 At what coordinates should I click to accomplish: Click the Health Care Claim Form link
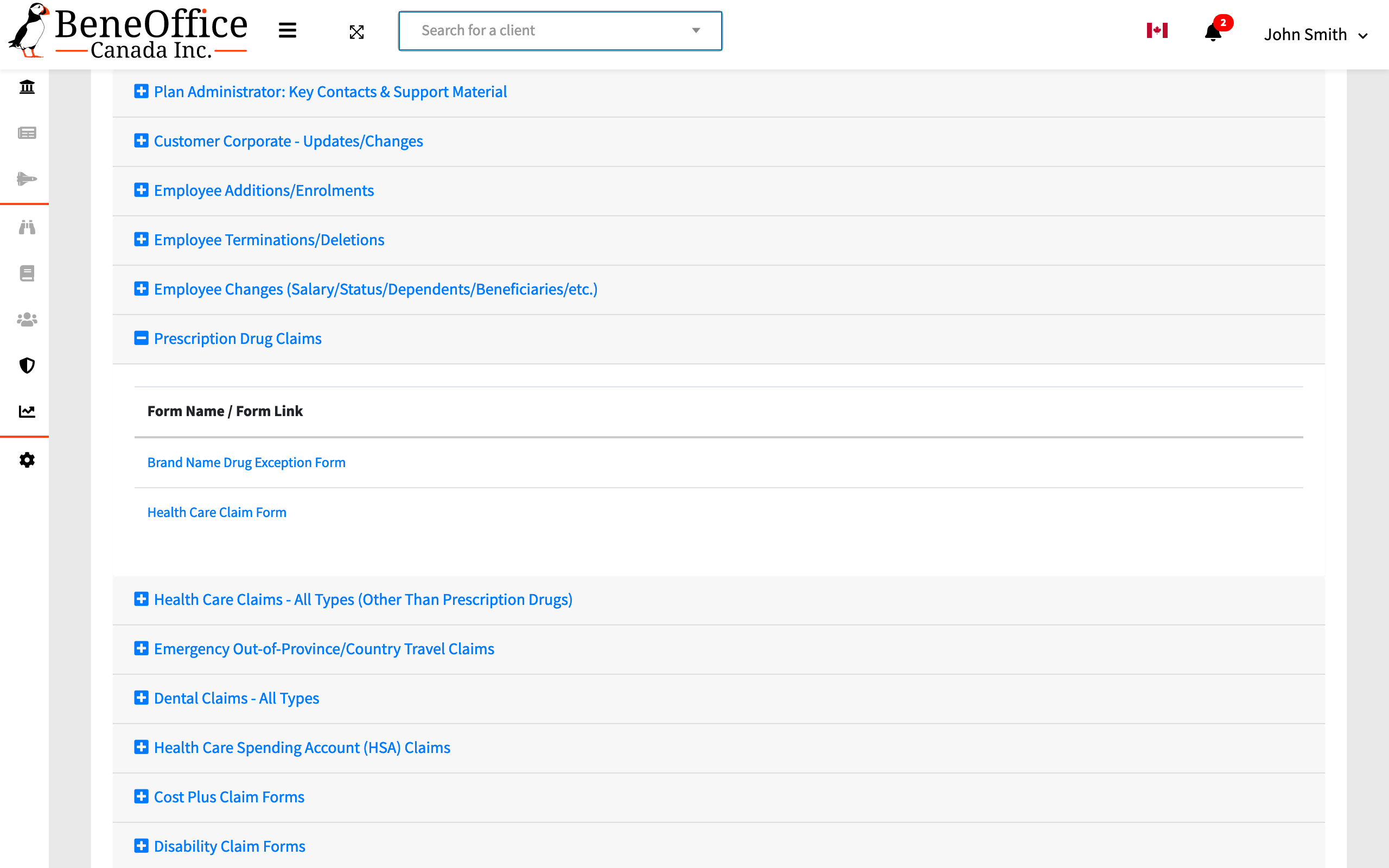pyautogui.click(x=216, y=511)
